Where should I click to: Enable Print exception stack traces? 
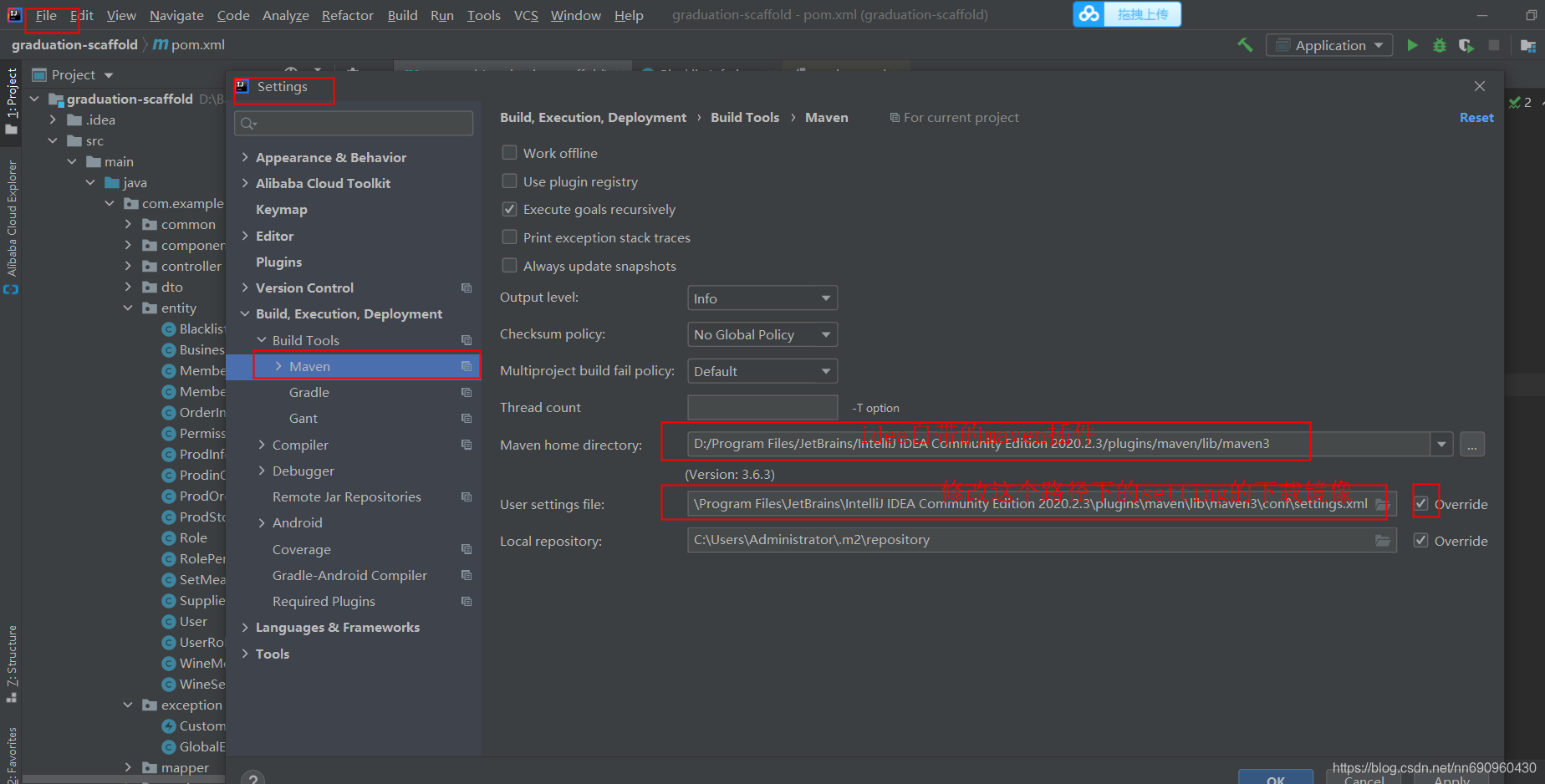pos(509,237)
